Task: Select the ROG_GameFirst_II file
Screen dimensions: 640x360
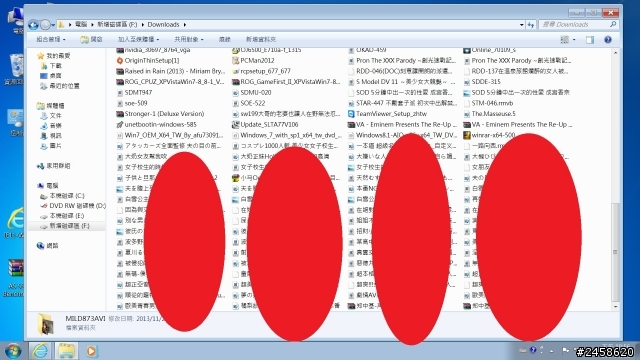Action: coord(286,82)
